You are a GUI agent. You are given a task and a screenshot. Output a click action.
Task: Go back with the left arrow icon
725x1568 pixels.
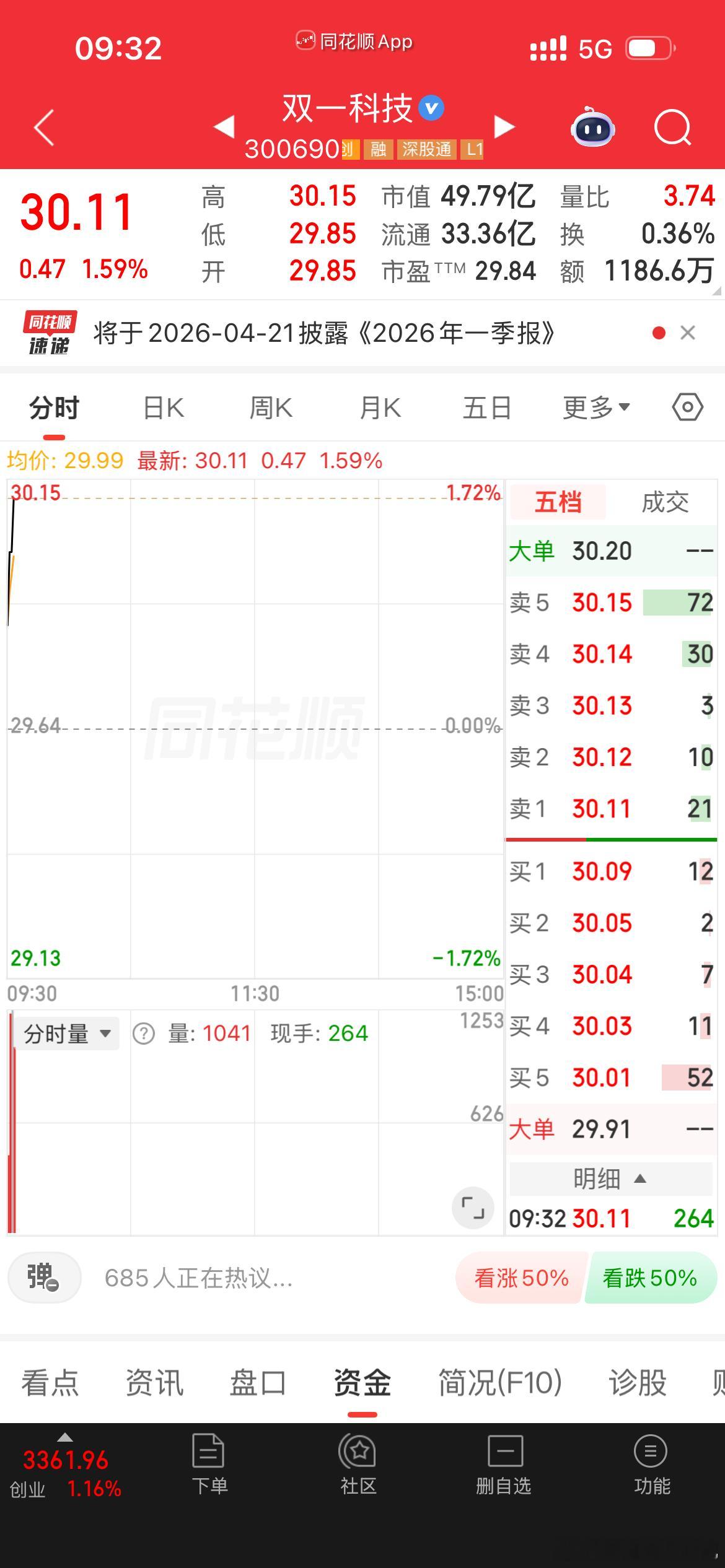click(x=43, y=127)
